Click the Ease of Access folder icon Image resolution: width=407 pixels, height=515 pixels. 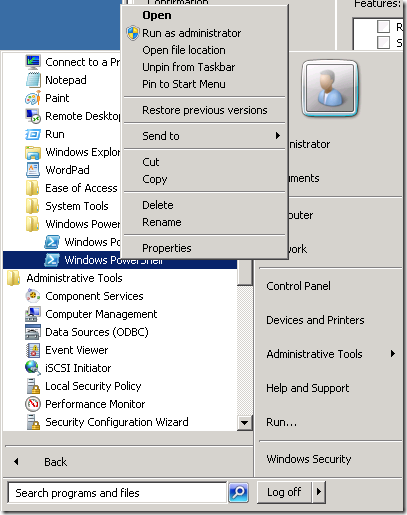coord(33,188)
